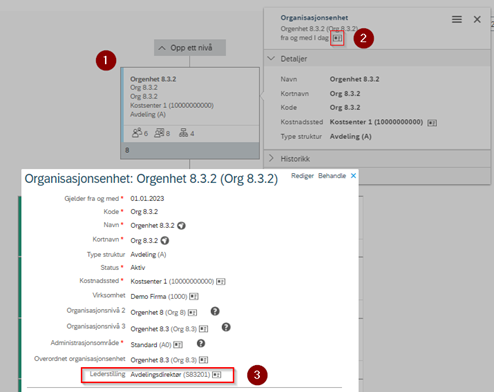Image resolution: width=494 pixels, height=392 pixels.
Task: Show help for Organisasjonsnivå 3
Action: (x=226, y=327)
